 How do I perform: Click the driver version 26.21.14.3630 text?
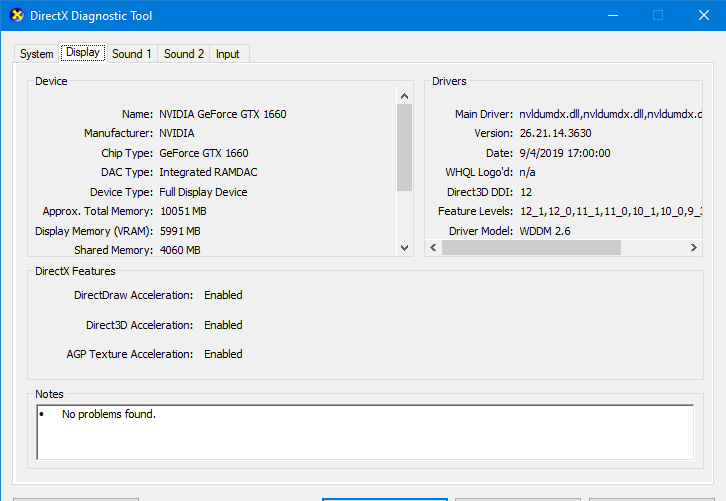[x=554, y=134]
